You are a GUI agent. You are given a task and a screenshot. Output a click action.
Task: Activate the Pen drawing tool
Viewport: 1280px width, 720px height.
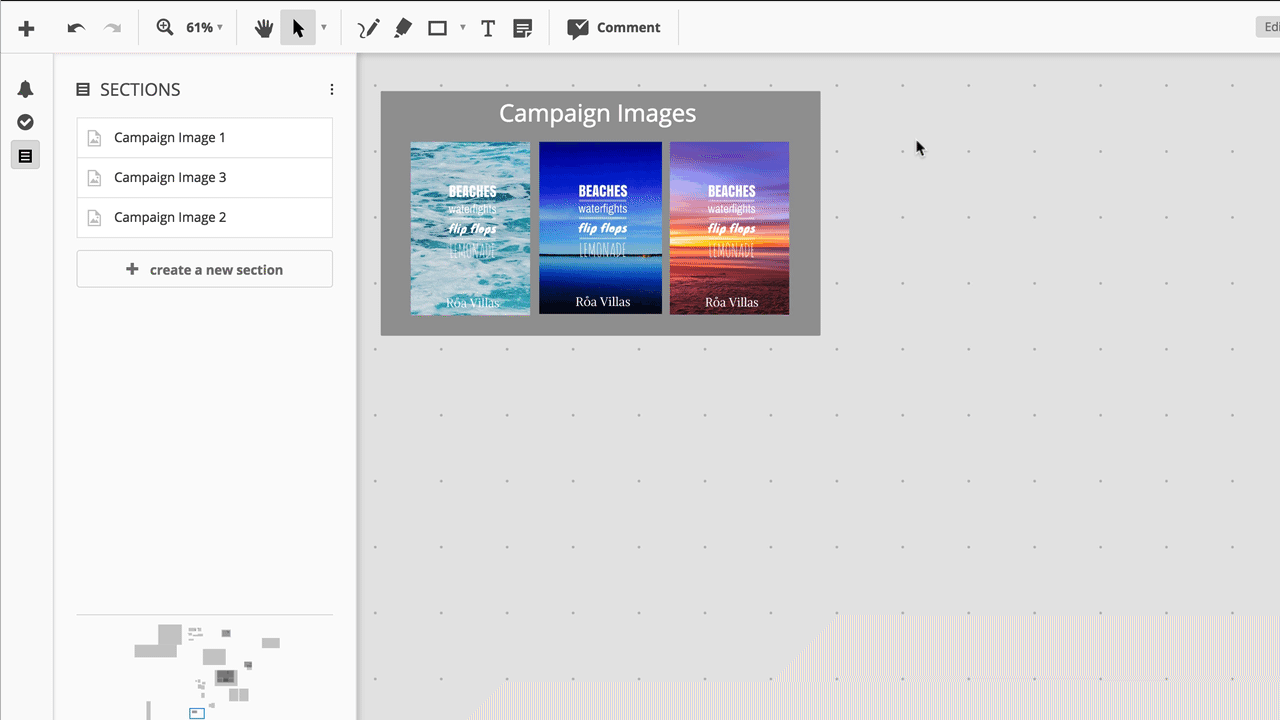367,27
